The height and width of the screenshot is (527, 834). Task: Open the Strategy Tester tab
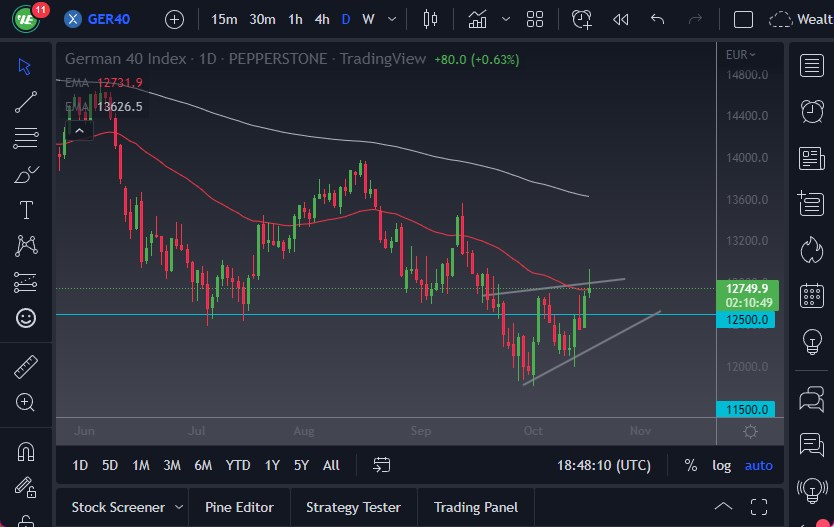[353, 507]
